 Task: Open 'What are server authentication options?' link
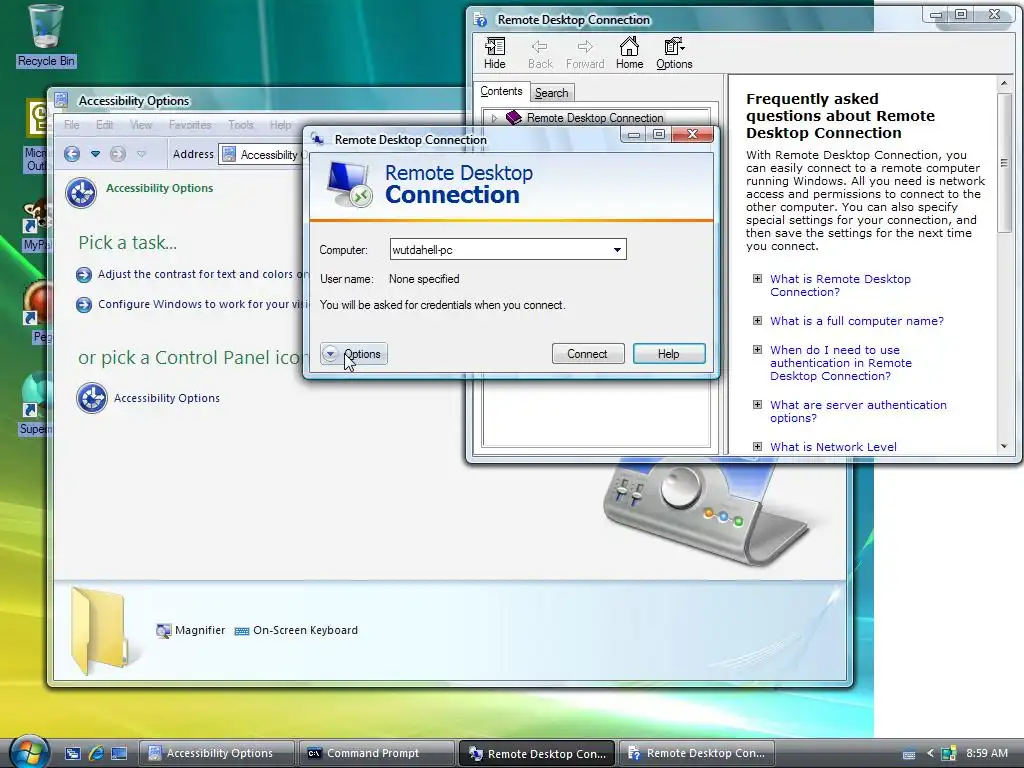(858, 411)
